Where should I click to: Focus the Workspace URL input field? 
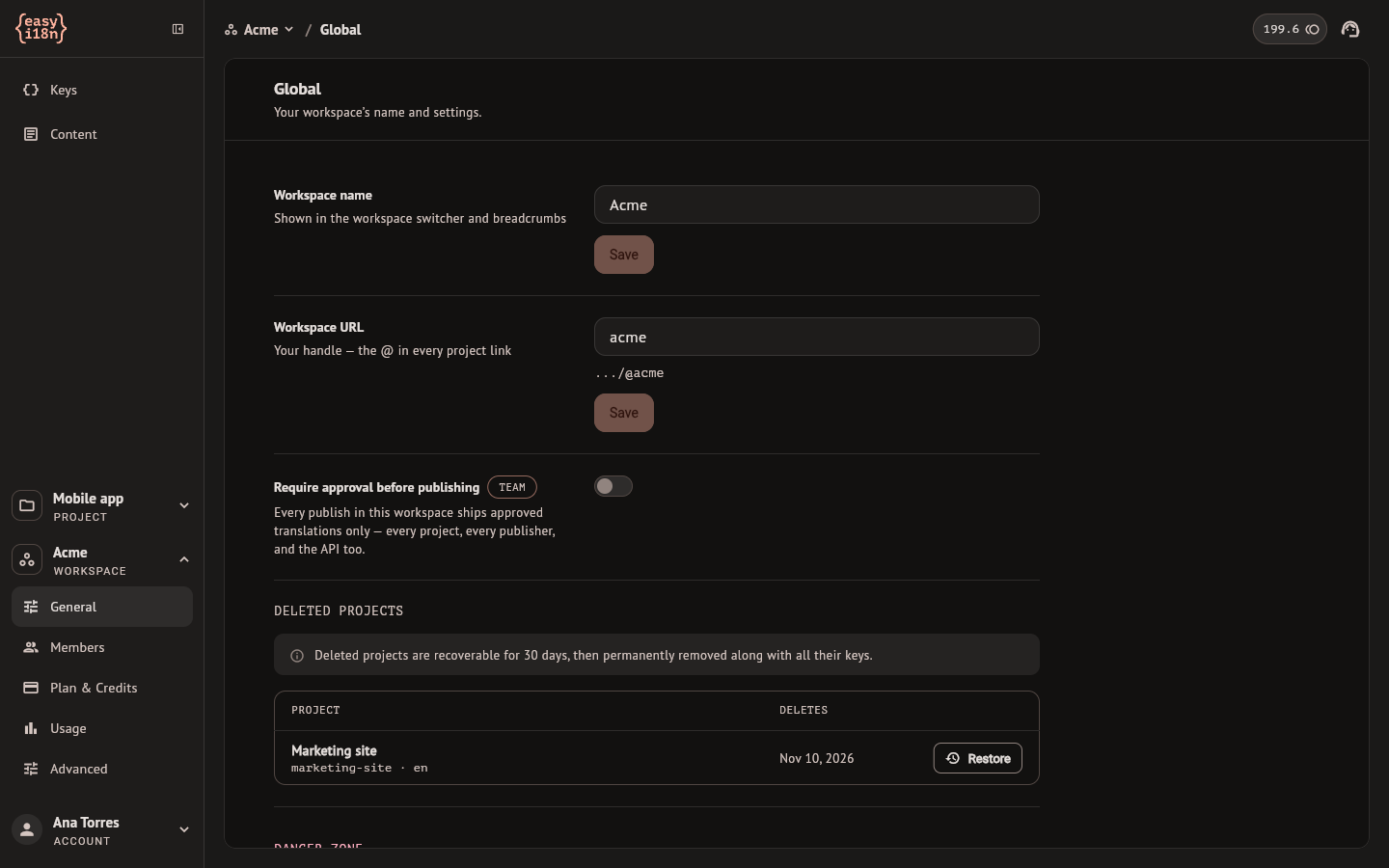[817, 337]
